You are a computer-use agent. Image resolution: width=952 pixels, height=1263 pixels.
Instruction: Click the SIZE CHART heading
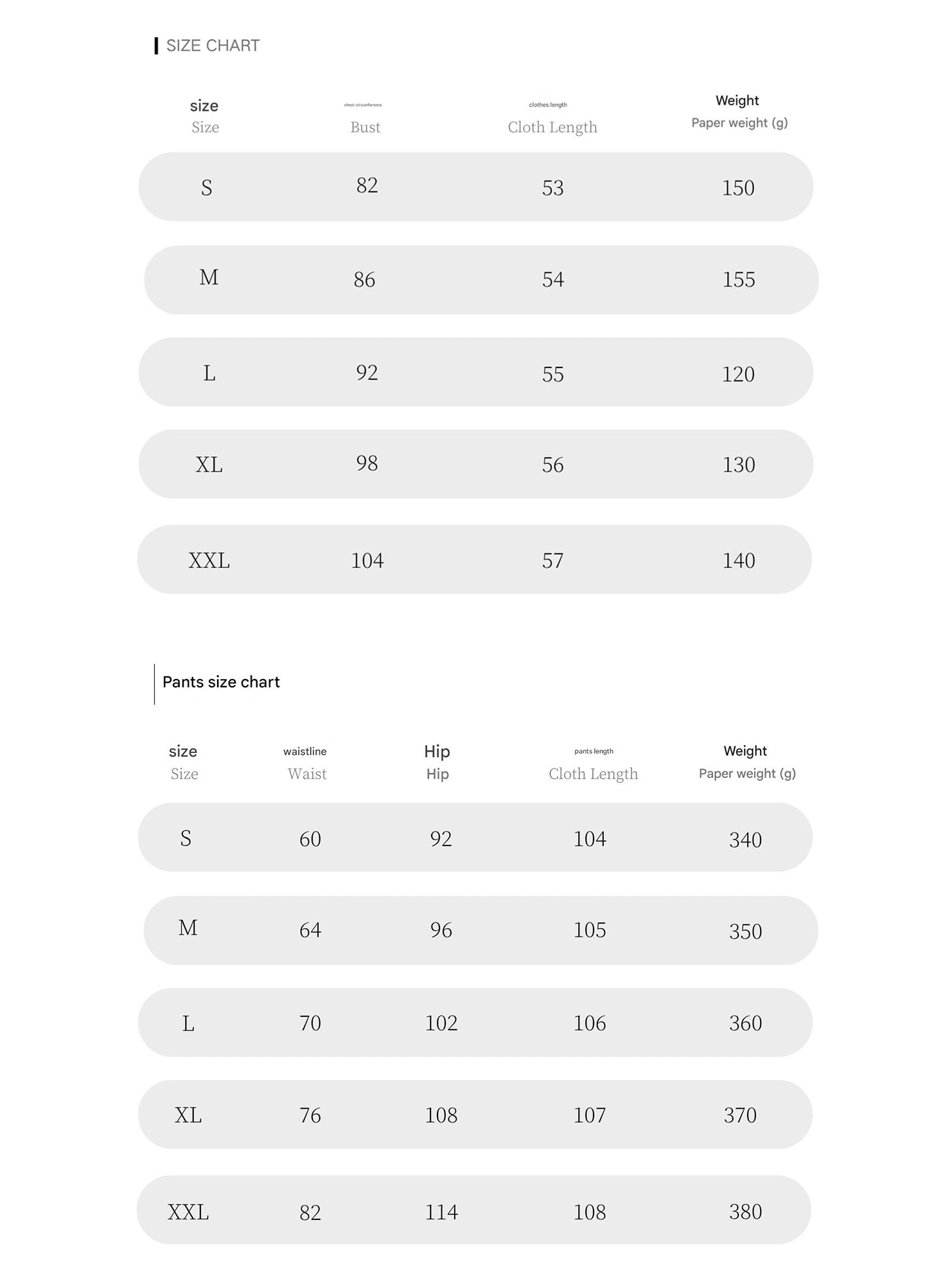coord(212,46)
